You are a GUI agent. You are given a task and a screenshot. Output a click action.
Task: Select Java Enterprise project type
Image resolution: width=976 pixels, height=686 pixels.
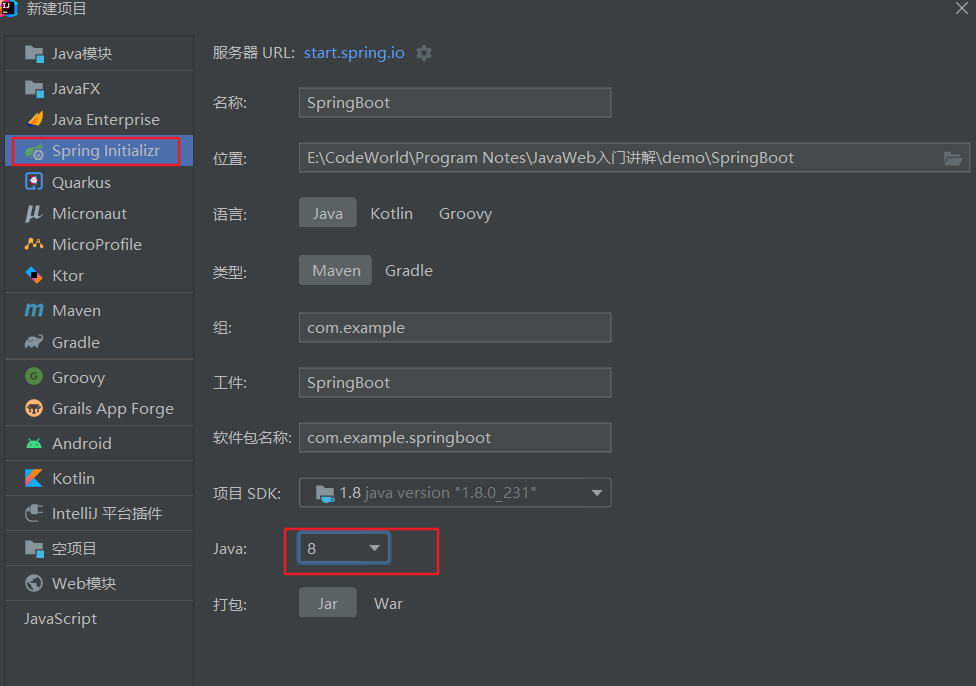pyautogui.click(x=99, y=120)
